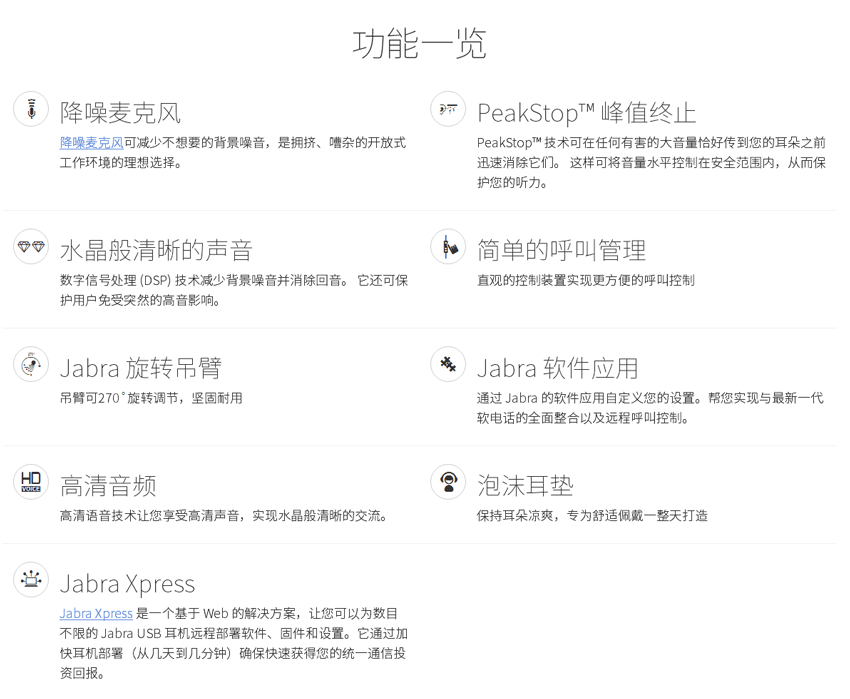Click the text 直观的控制装置实现更方便的呼叫控制

586,280
